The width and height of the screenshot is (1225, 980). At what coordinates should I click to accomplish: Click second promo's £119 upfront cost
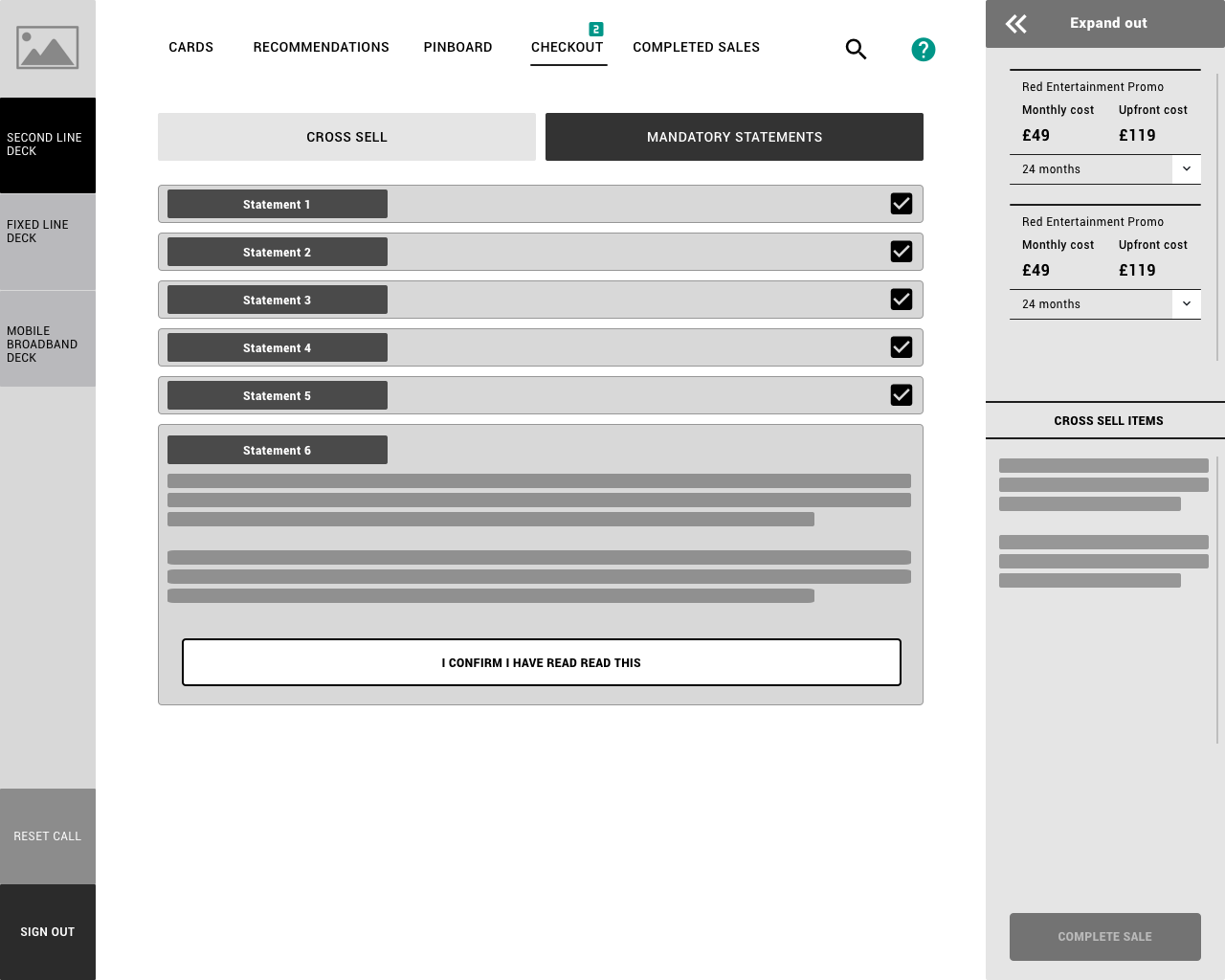coord(1137,271)
